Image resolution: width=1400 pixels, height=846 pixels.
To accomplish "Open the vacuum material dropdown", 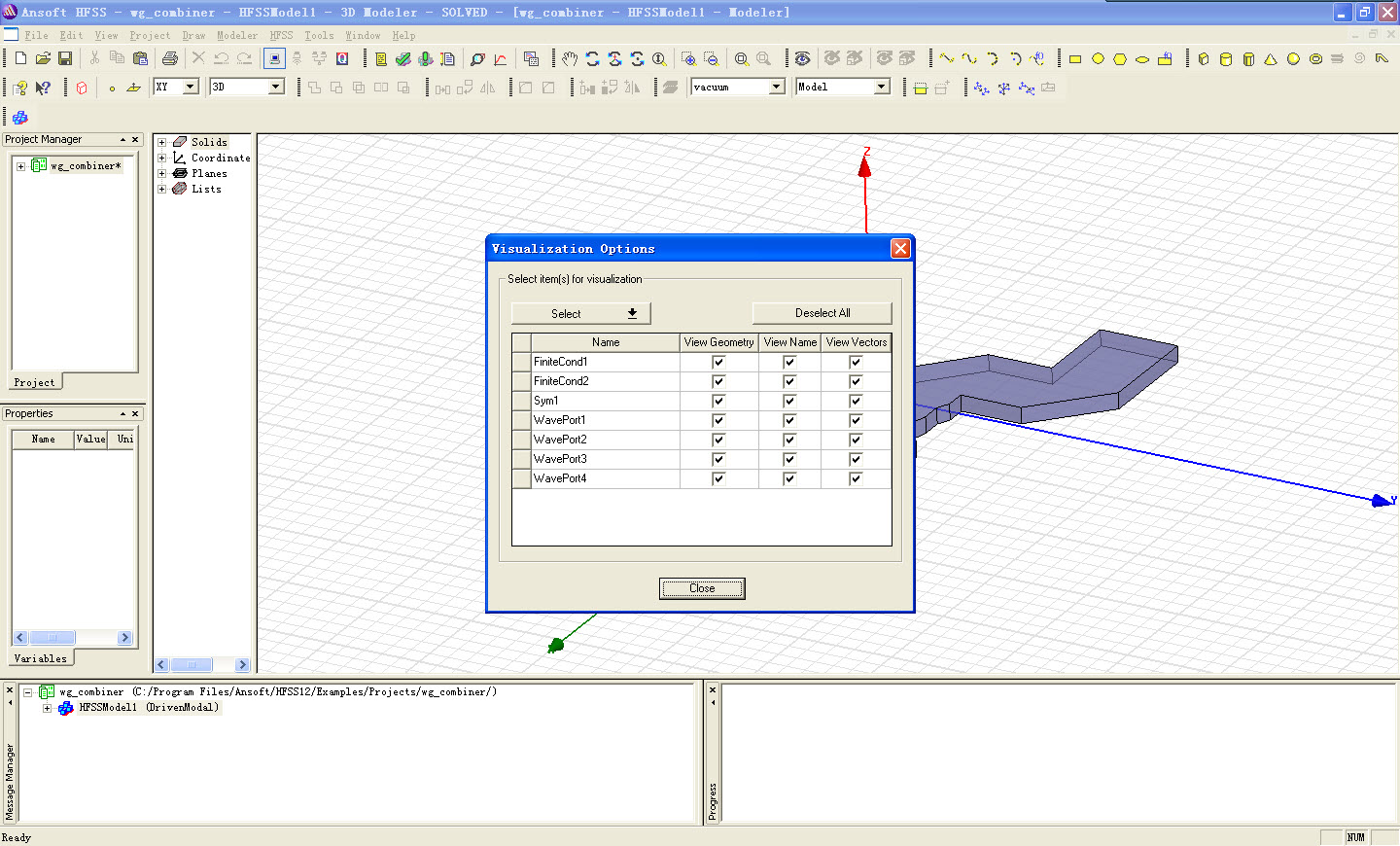I will 777,87.
